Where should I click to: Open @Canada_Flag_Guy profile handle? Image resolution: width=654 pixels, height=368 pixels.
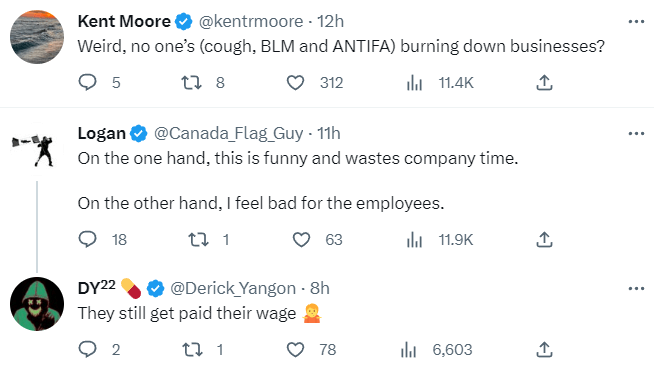[x=229, y=134]
